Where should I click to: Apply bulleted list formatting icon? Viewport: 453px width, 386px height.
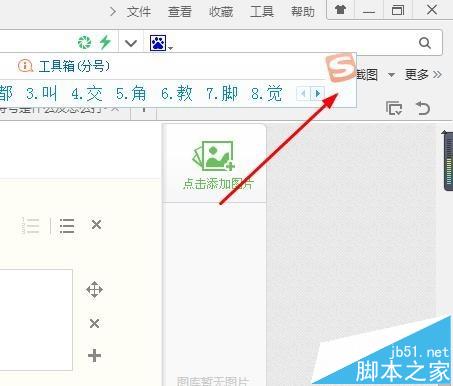coord(67,226)
